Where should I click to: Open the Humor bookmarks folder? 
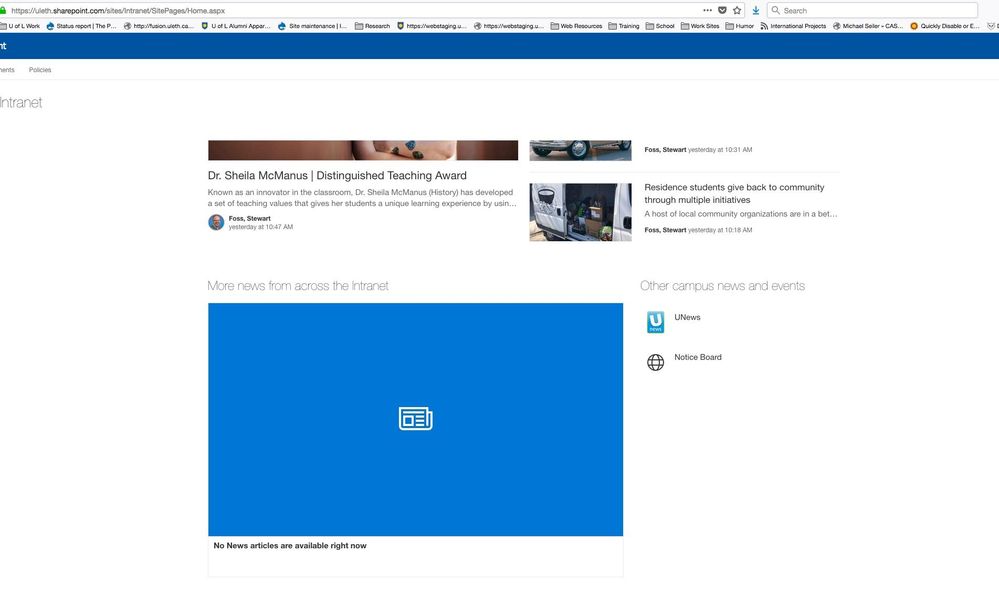click(x=738, y=25)
